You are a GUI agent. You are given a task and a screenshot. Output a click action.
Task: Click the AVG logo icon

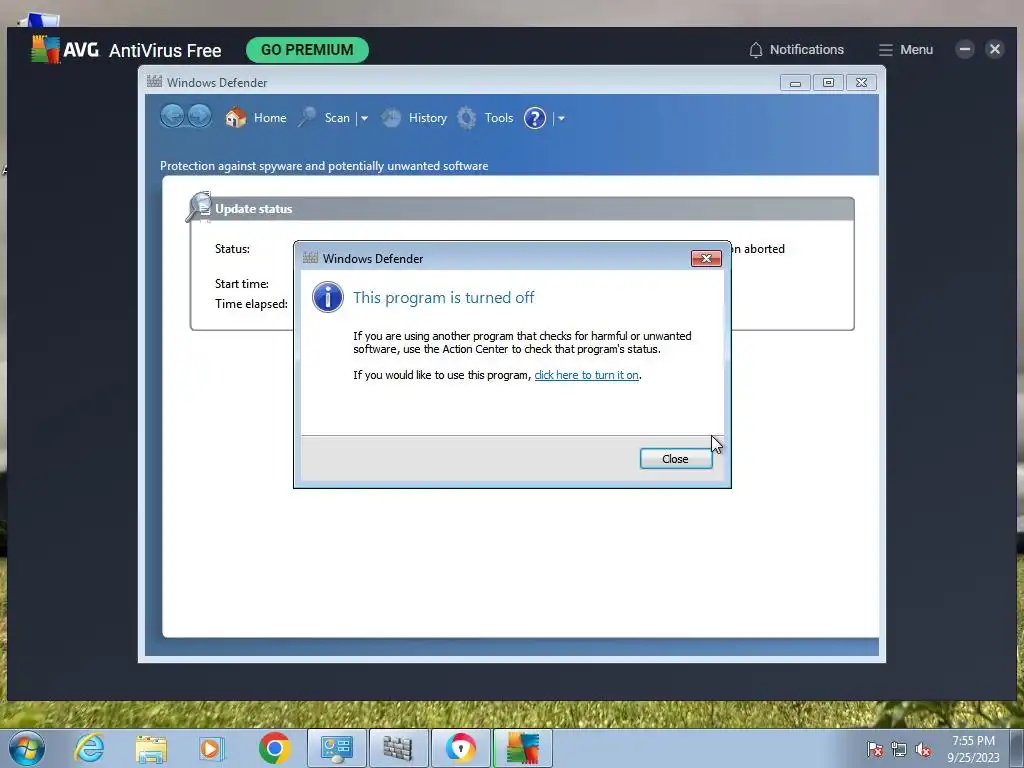pyautogui.click(x=45, y=50)
